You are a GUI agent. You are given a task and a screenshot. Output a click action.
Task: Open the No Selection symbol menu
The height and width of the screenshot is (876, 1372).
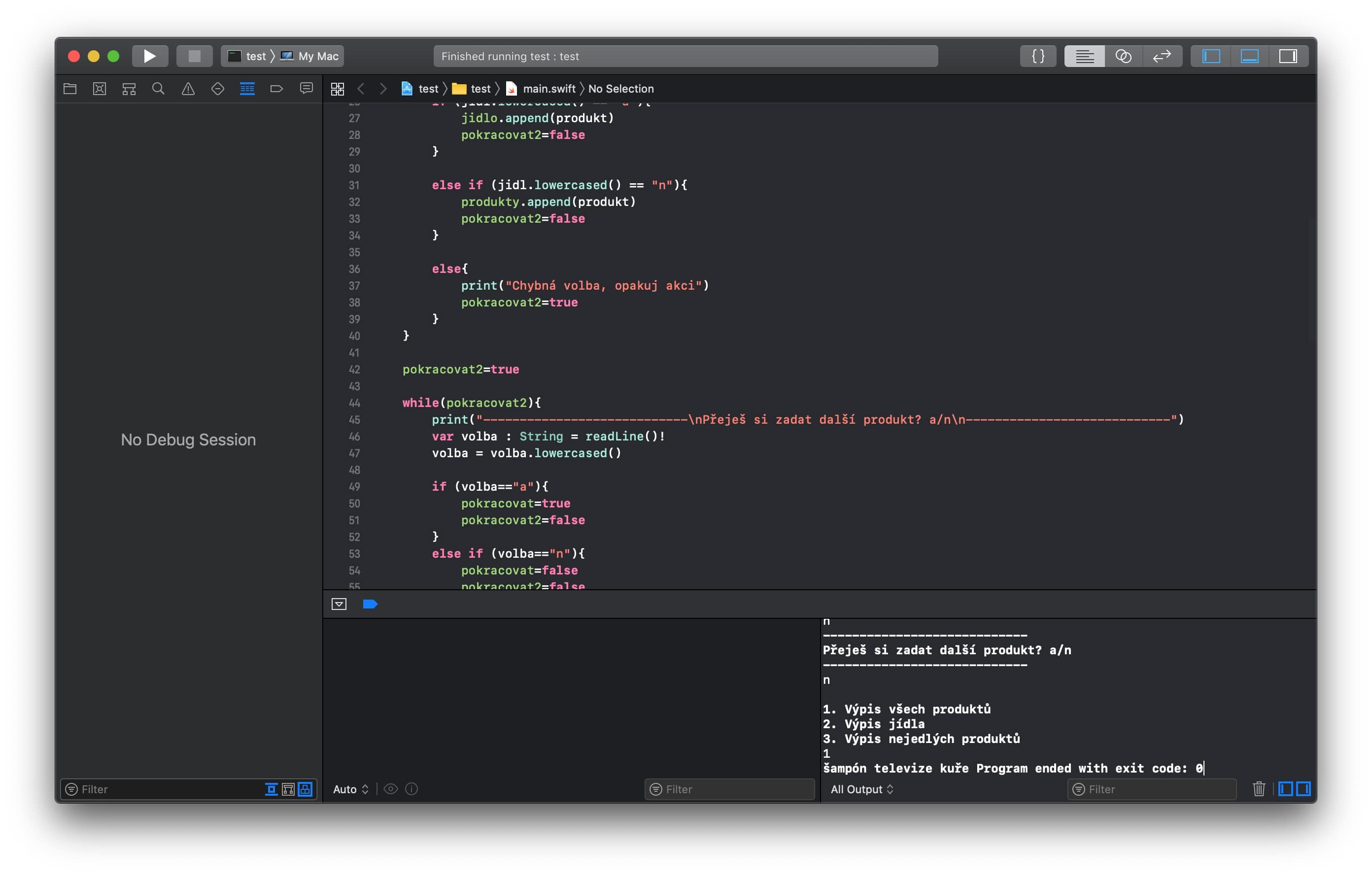click(x=621, y=88)
